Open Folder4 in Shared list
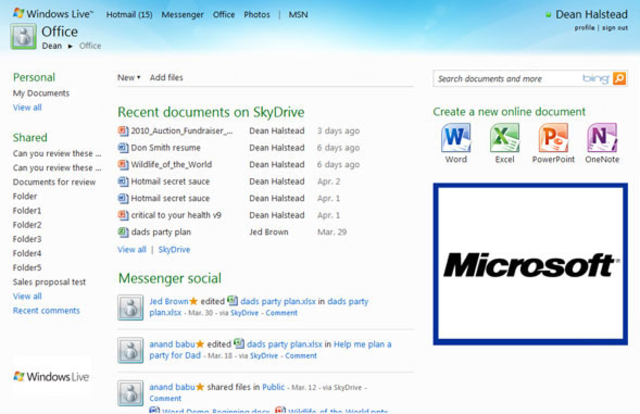 tap(27, 253)
